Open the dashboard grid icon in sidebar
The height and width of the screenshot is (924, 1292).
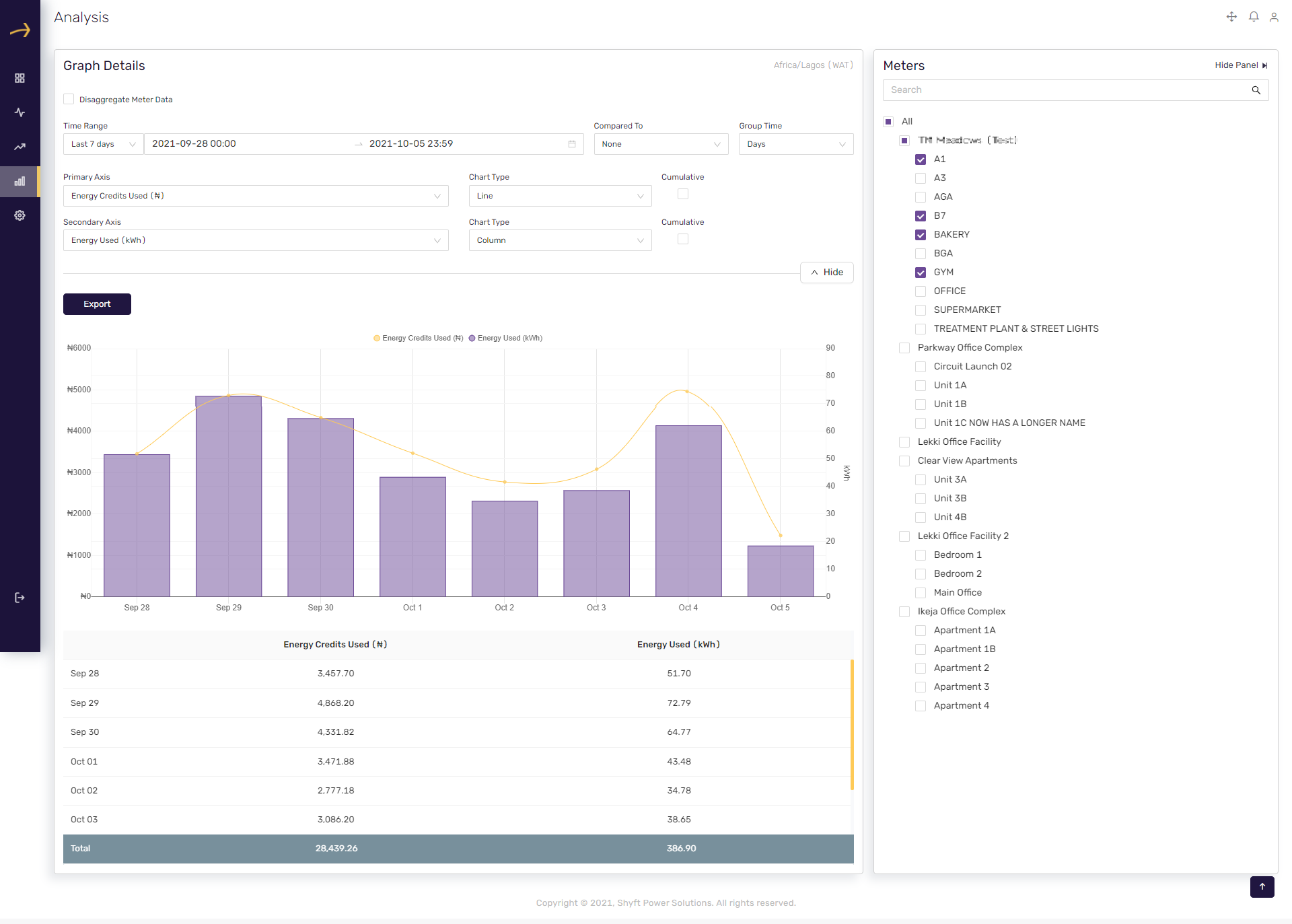tap(20, 78)
